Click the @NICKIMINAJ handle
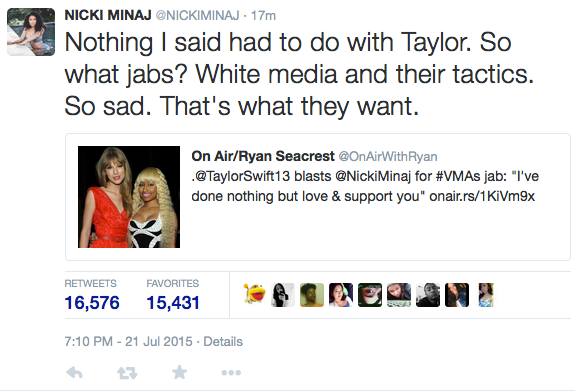 [198, 15]
